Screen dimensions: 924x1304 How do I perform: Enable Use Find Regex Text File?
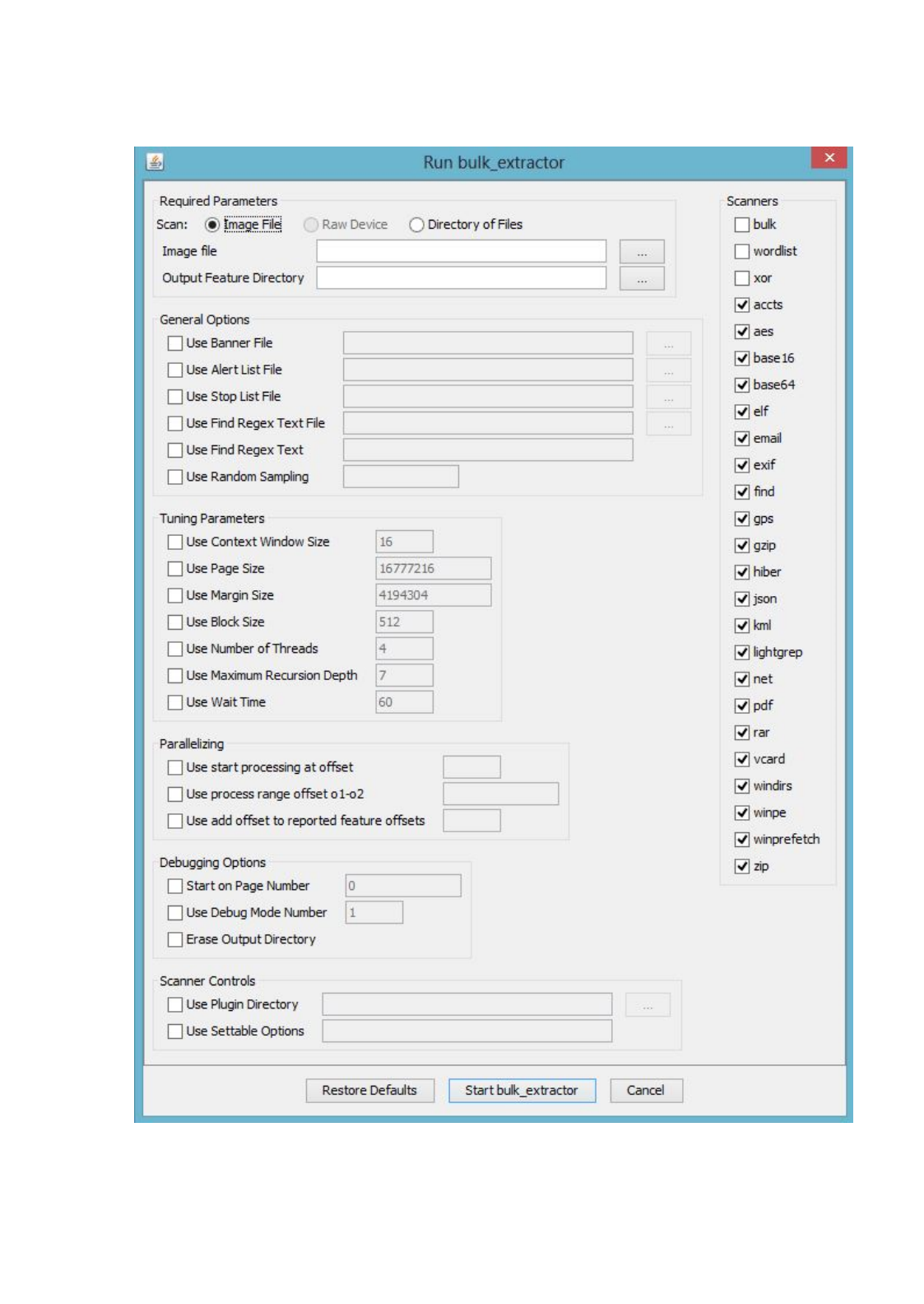[174, 423]
